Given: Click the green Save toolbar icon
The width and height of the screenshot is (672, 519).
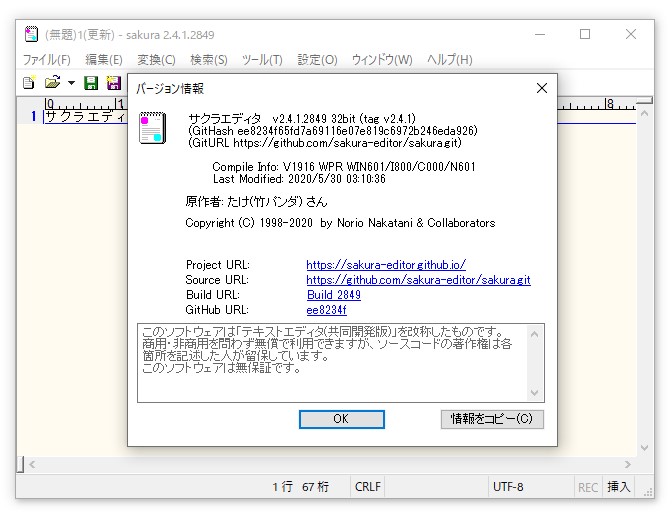Looking at the screenshot, I should 91,83.
